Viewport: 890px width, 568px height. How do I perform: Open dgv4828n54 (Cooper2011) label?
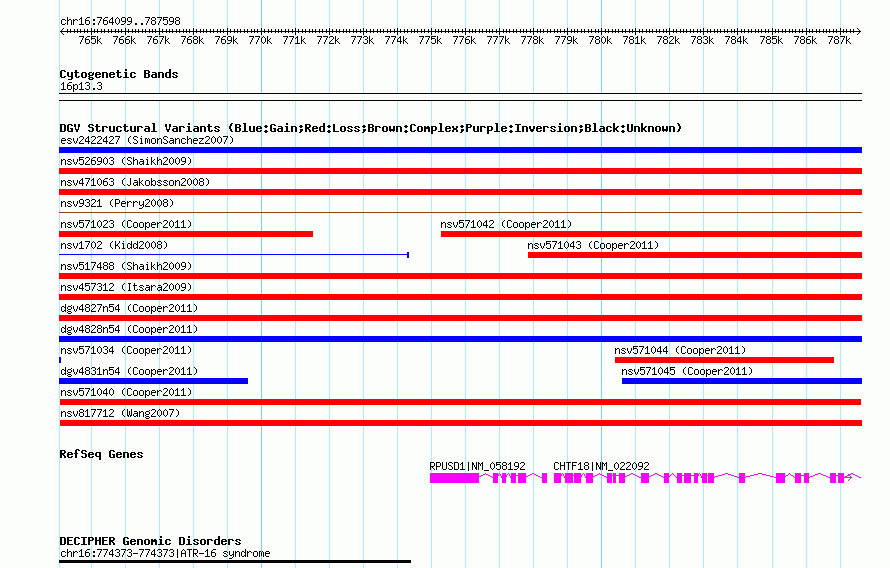tap(129, 329)
